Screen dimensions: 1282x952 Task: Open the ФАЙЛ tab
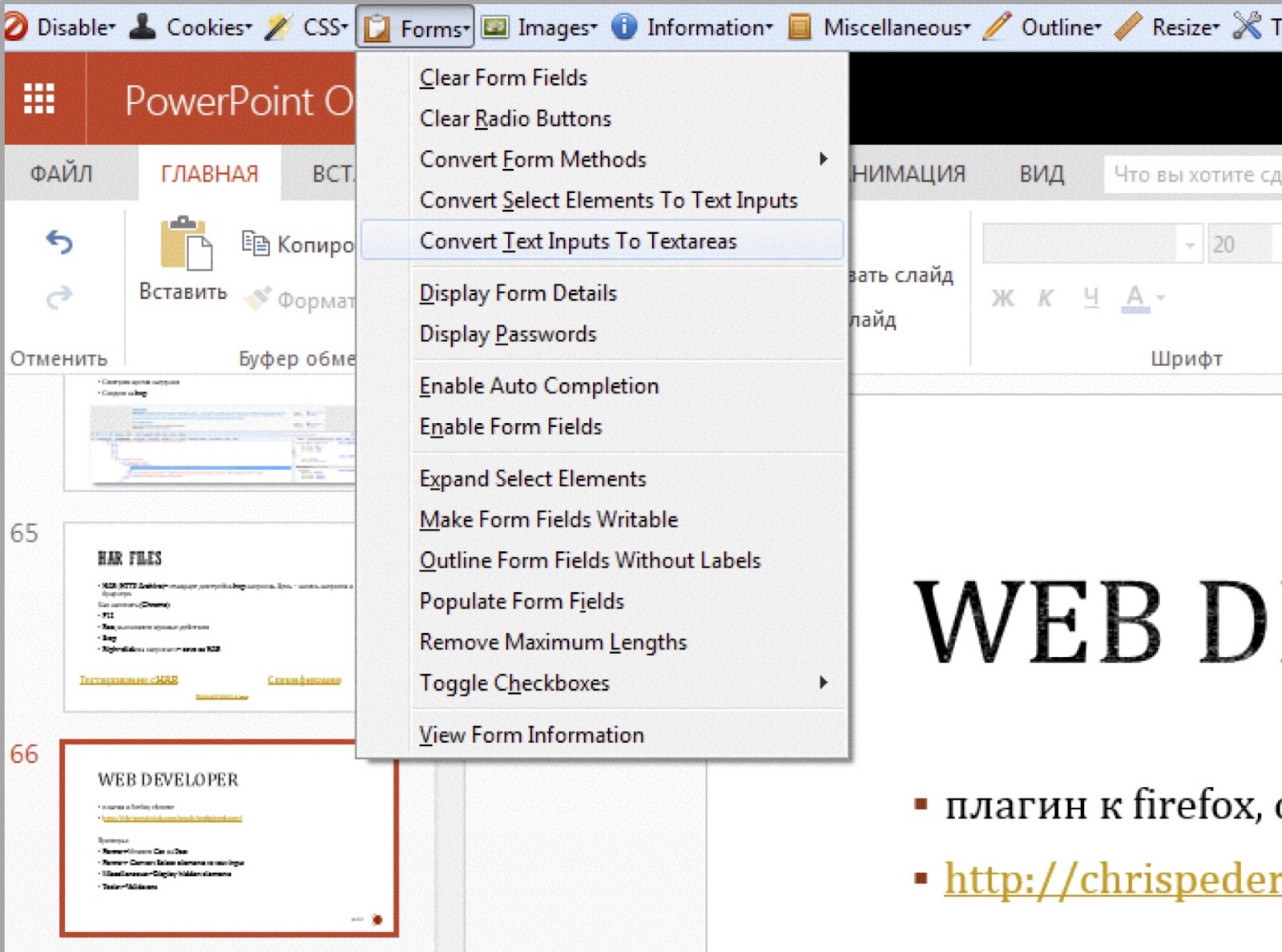62,173
